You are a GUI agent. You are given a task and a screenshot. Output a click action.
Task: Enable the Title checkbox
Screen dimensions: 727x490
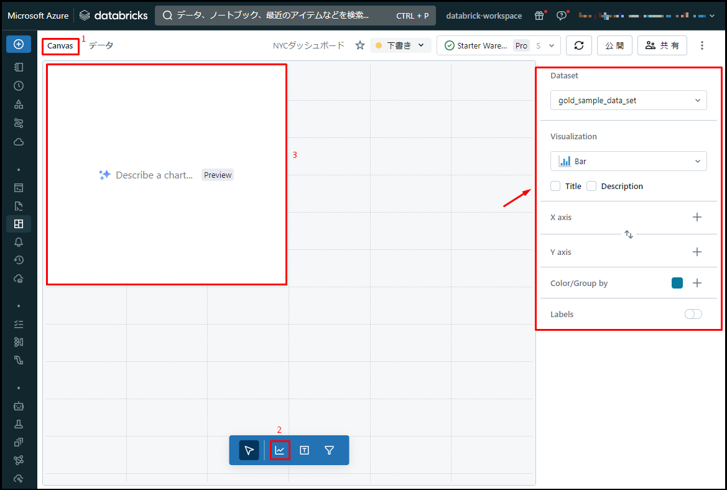(556, 186)
